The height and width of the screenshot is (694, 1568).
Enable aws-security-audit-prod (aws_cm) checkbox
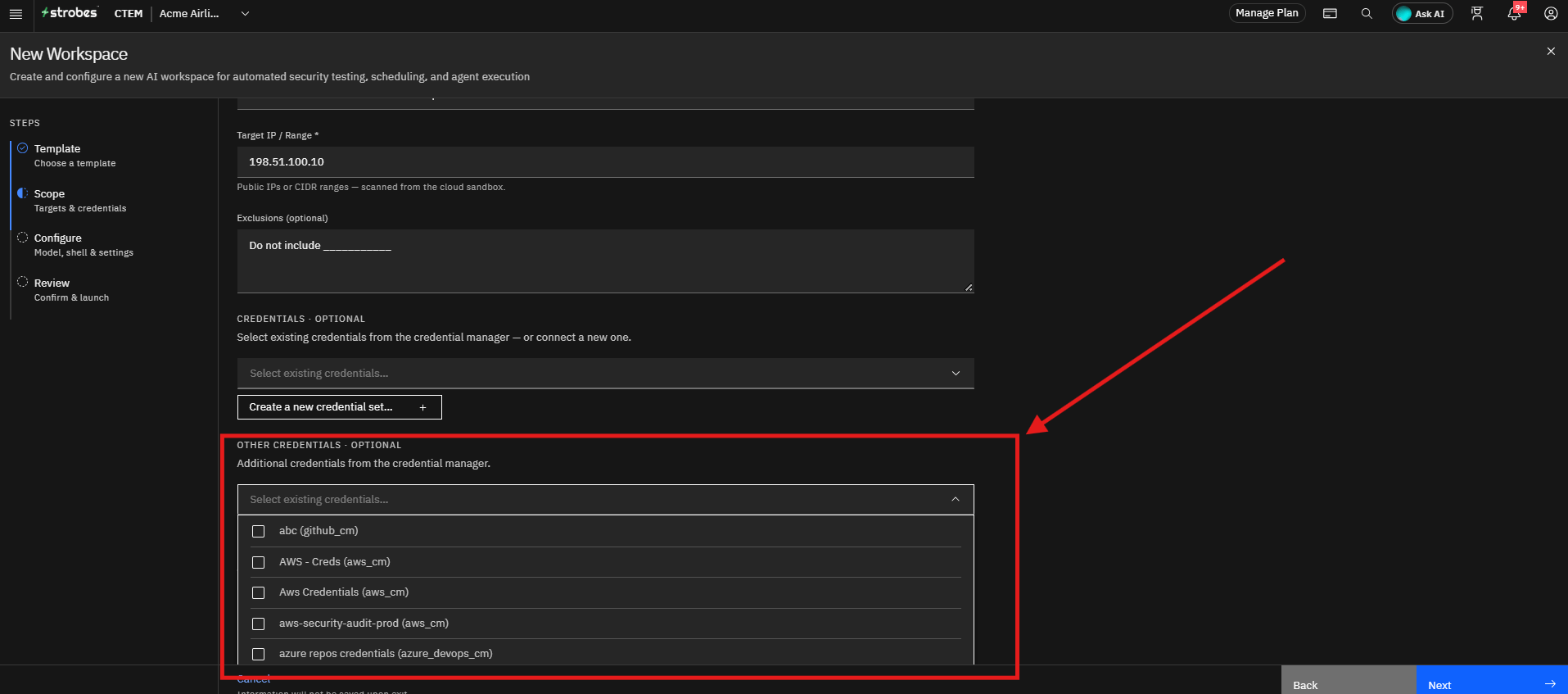click(259, 624)
